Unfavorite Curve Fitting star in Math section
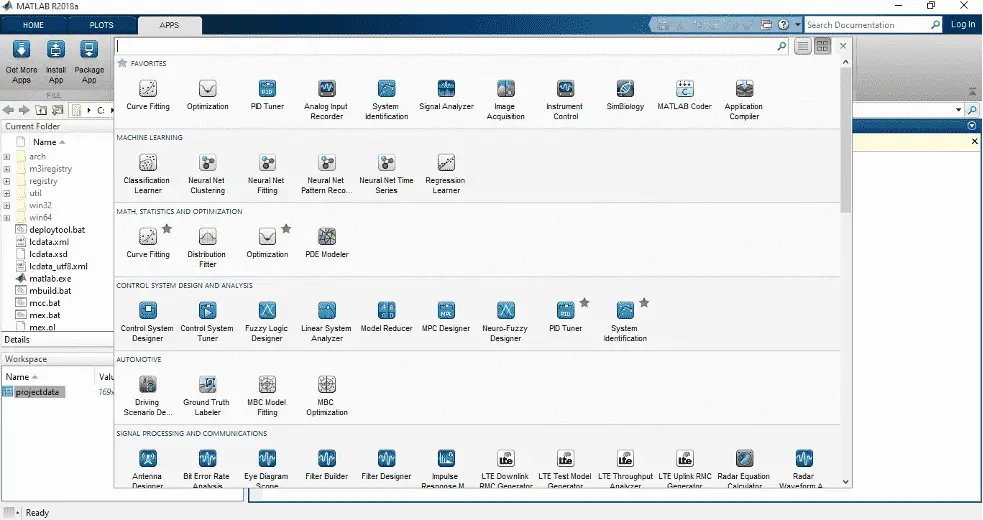The height and width of the screenshot is (520, 983). [167, 229]
